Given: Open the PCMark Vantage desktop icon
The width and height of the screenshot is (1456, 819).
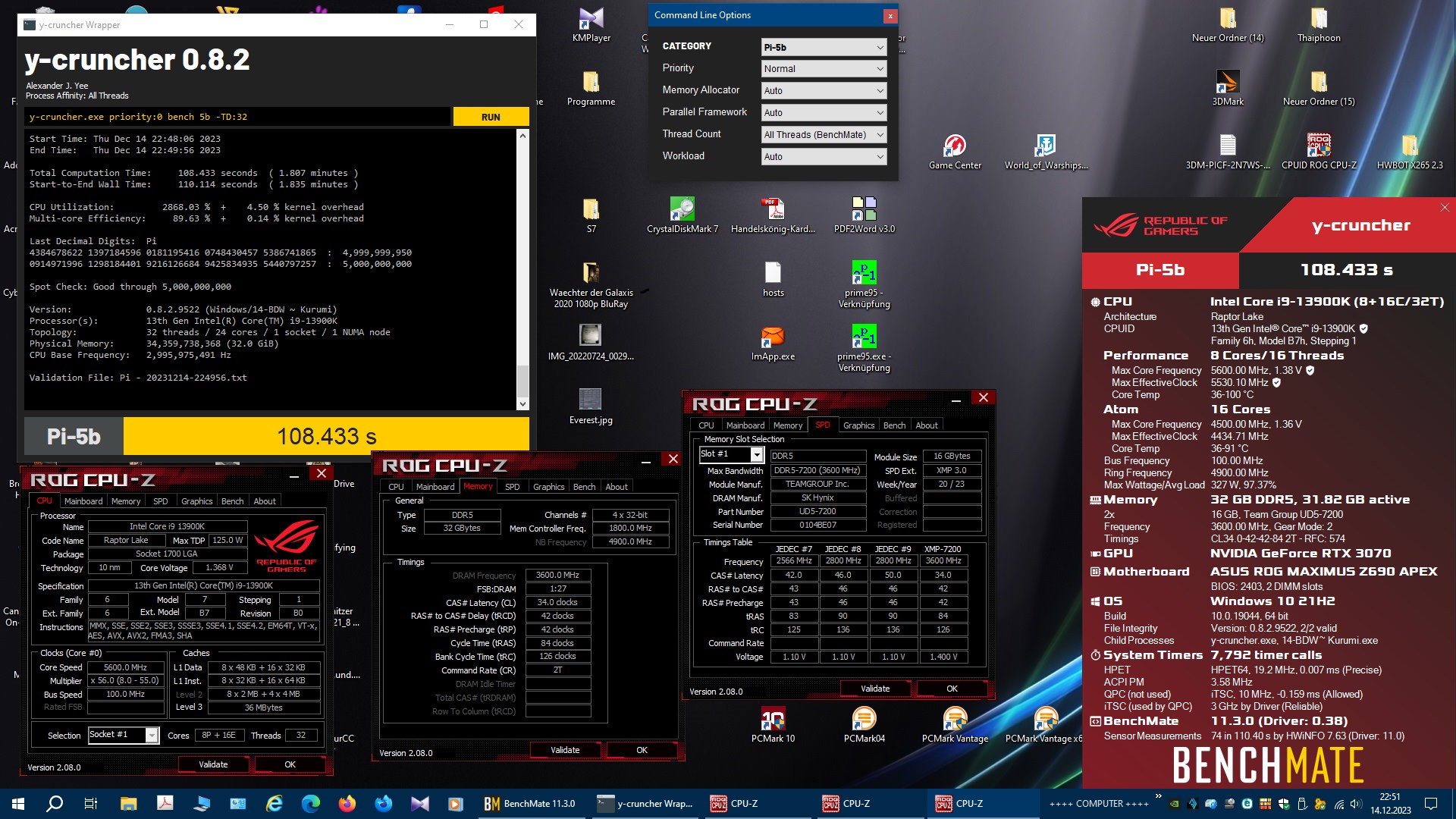Looking at the screenshot, I should (x=955, y=724).
